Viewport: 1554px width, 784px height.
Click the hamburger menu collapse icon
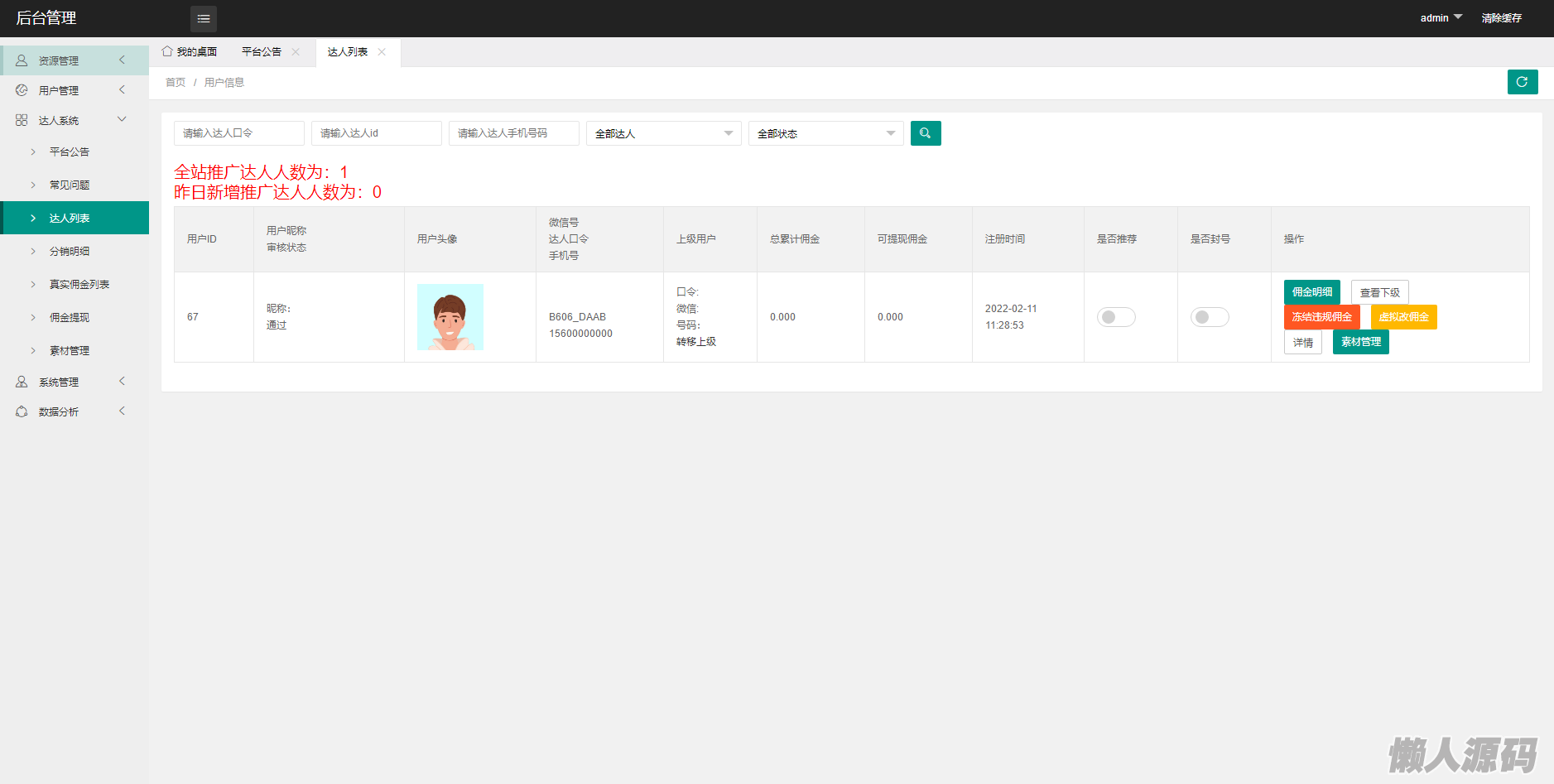point(203,18)
